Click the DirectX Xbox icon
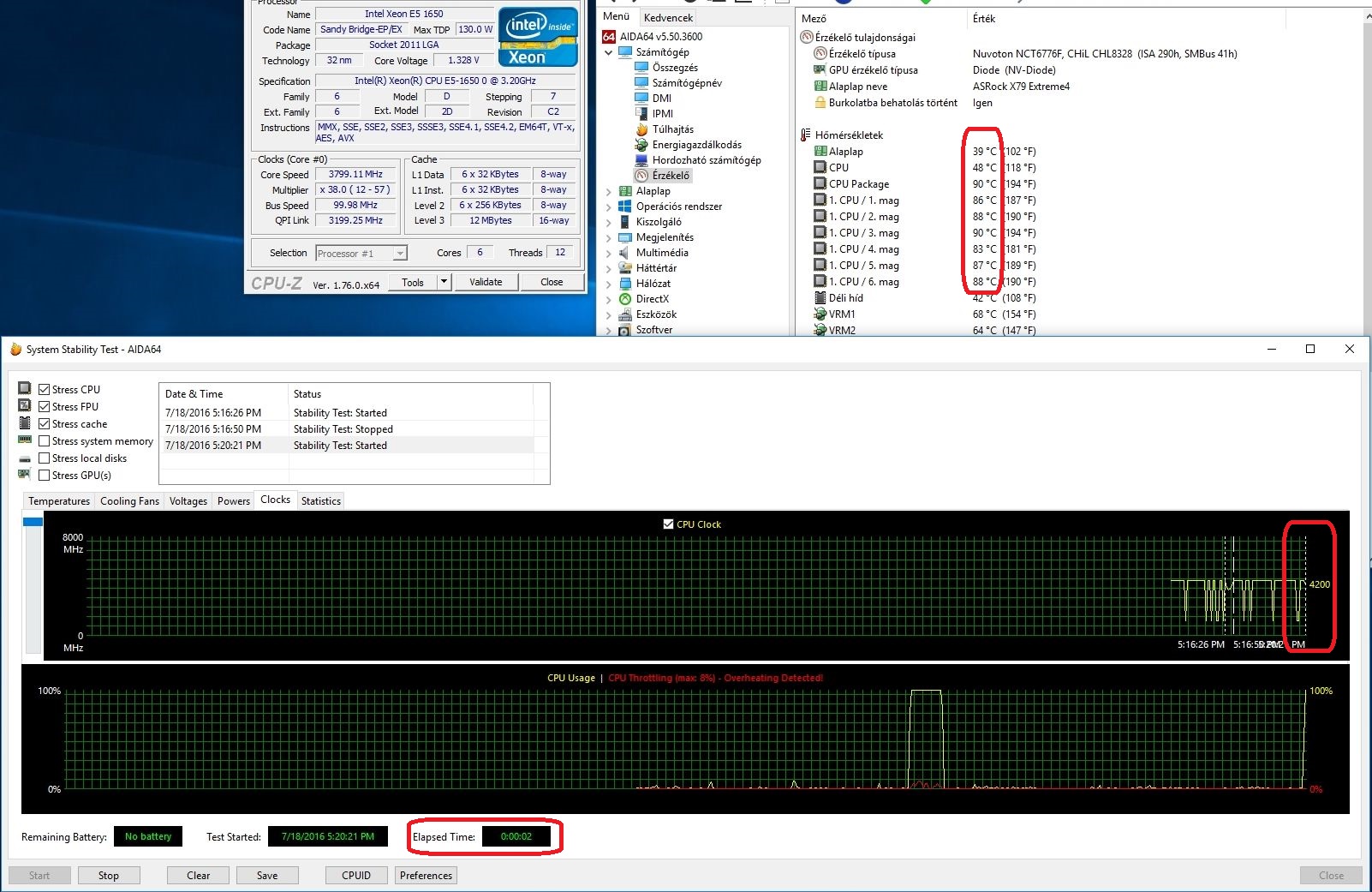This screenshot has height=892, width=1372. (x=625, y=299)
